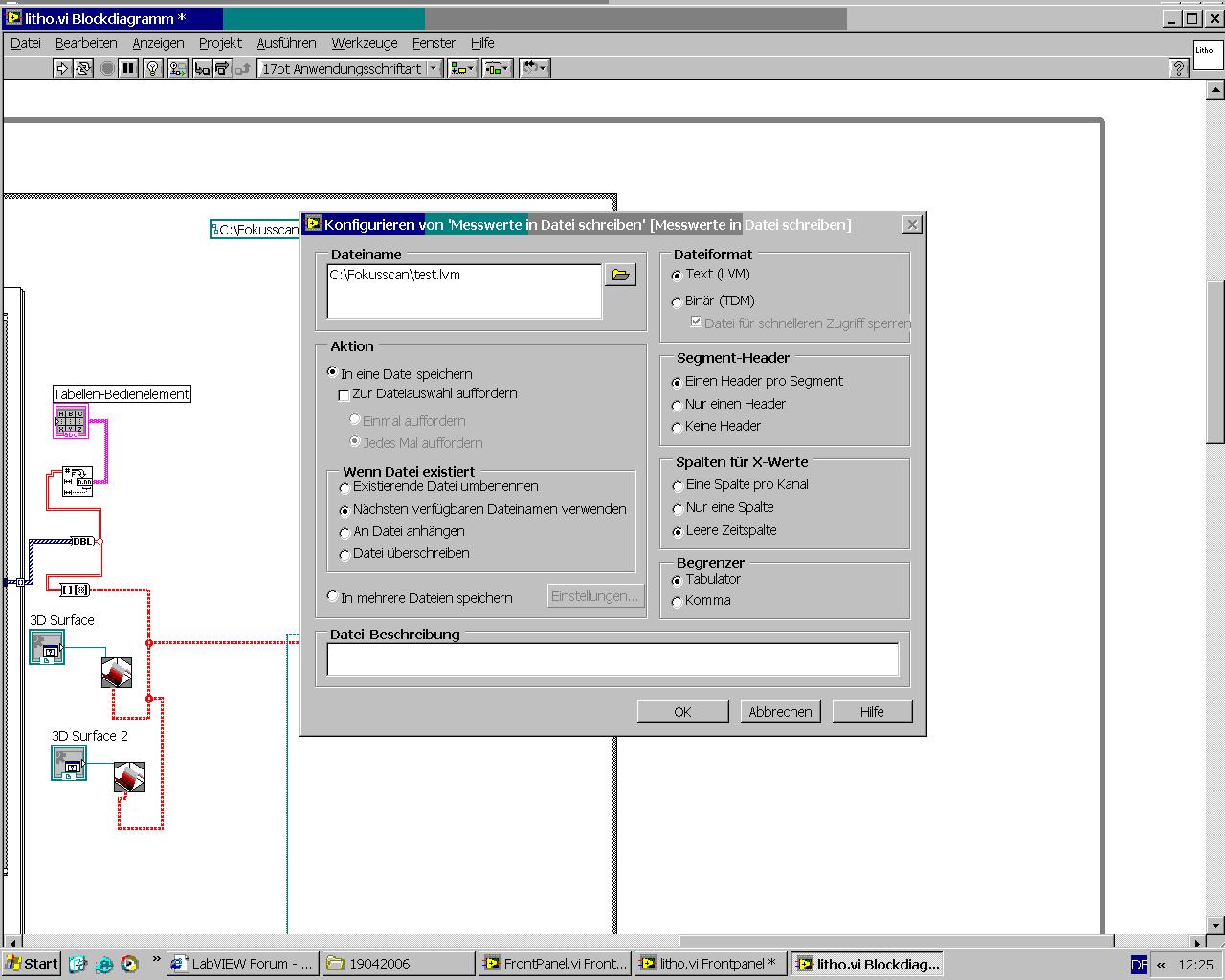Open the Ausführen menu

pos(286,43)
